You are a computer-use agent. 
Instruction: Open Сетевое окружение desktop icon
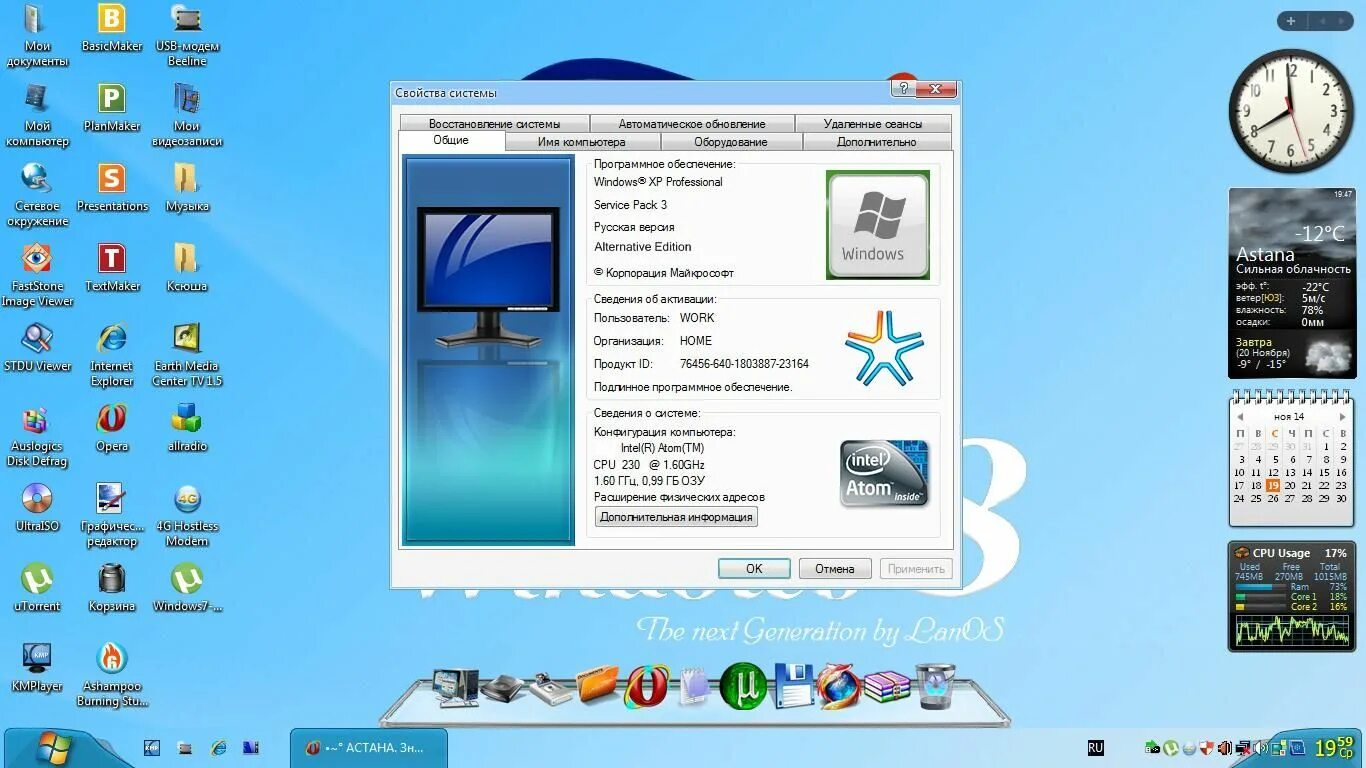(37, 195)
